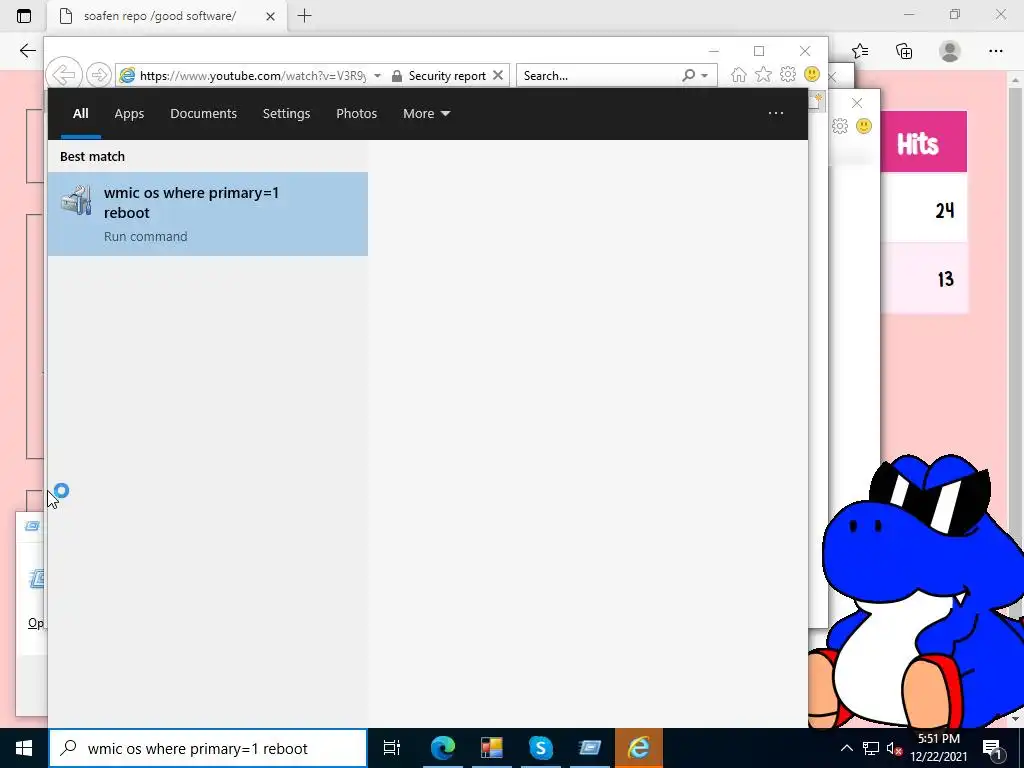Open search panel options ellipsis menu
The image size is (1024, 768).
tap(776, 113)
